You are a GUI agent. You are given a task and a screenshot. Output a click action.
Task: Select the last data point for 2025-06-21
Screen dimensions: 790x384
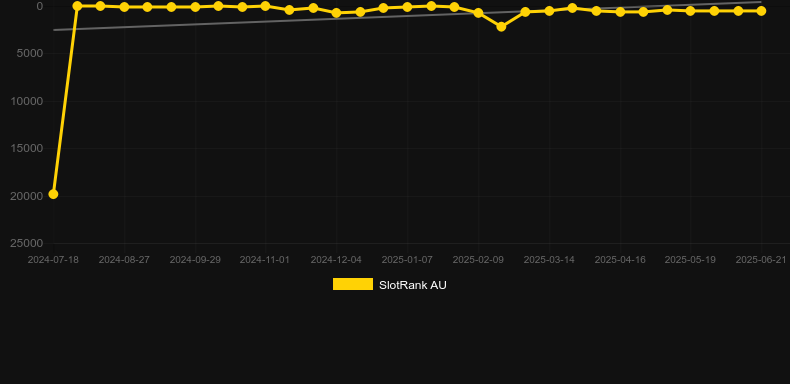(x=761, y=11)
